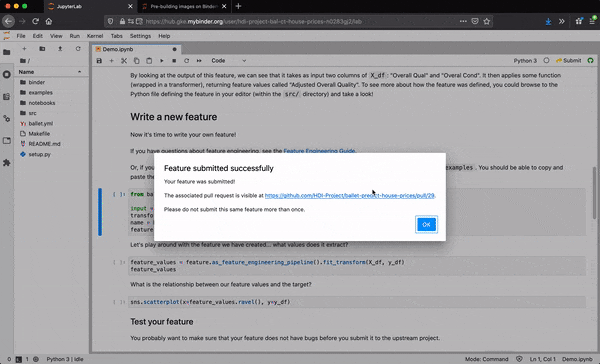This screenshot has height=364, width=600.
Task: Open the Makefile
Action: click(39, 134)
